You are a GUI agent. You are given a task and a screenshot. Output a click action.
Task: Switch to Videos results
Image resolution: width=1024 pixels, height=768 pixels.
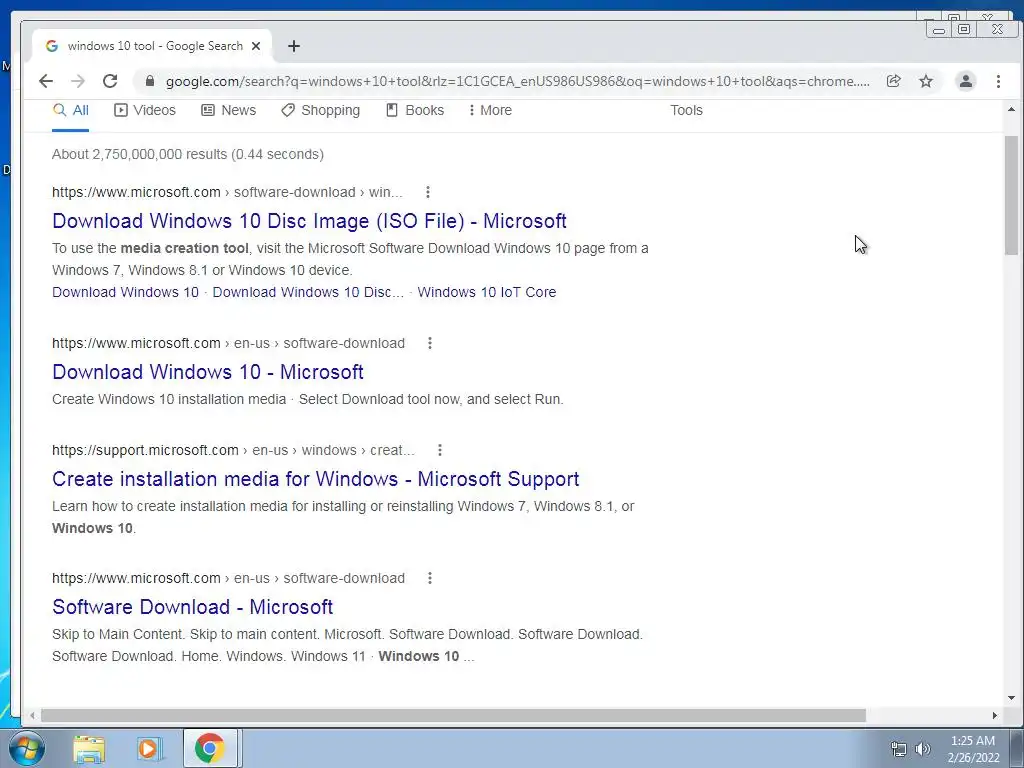(x=145, y=110)
